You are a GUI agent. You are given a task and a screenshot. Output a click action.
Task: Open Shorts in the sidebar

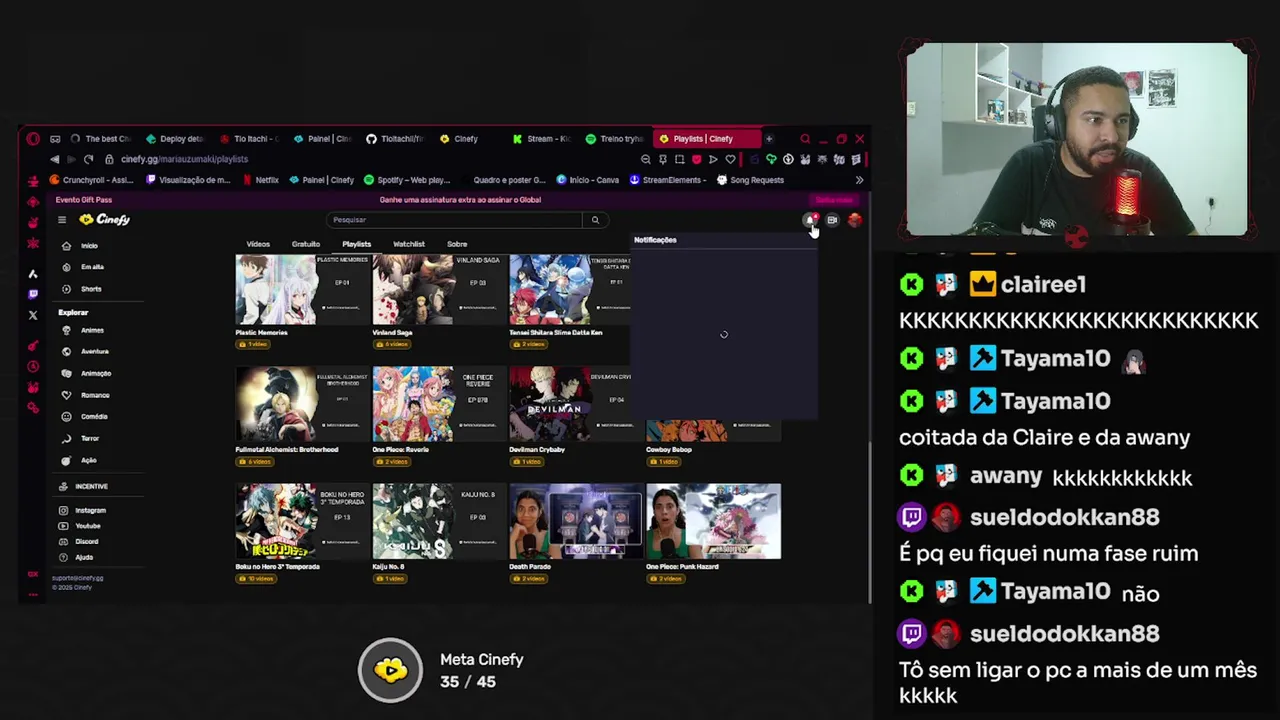point(83,289)
